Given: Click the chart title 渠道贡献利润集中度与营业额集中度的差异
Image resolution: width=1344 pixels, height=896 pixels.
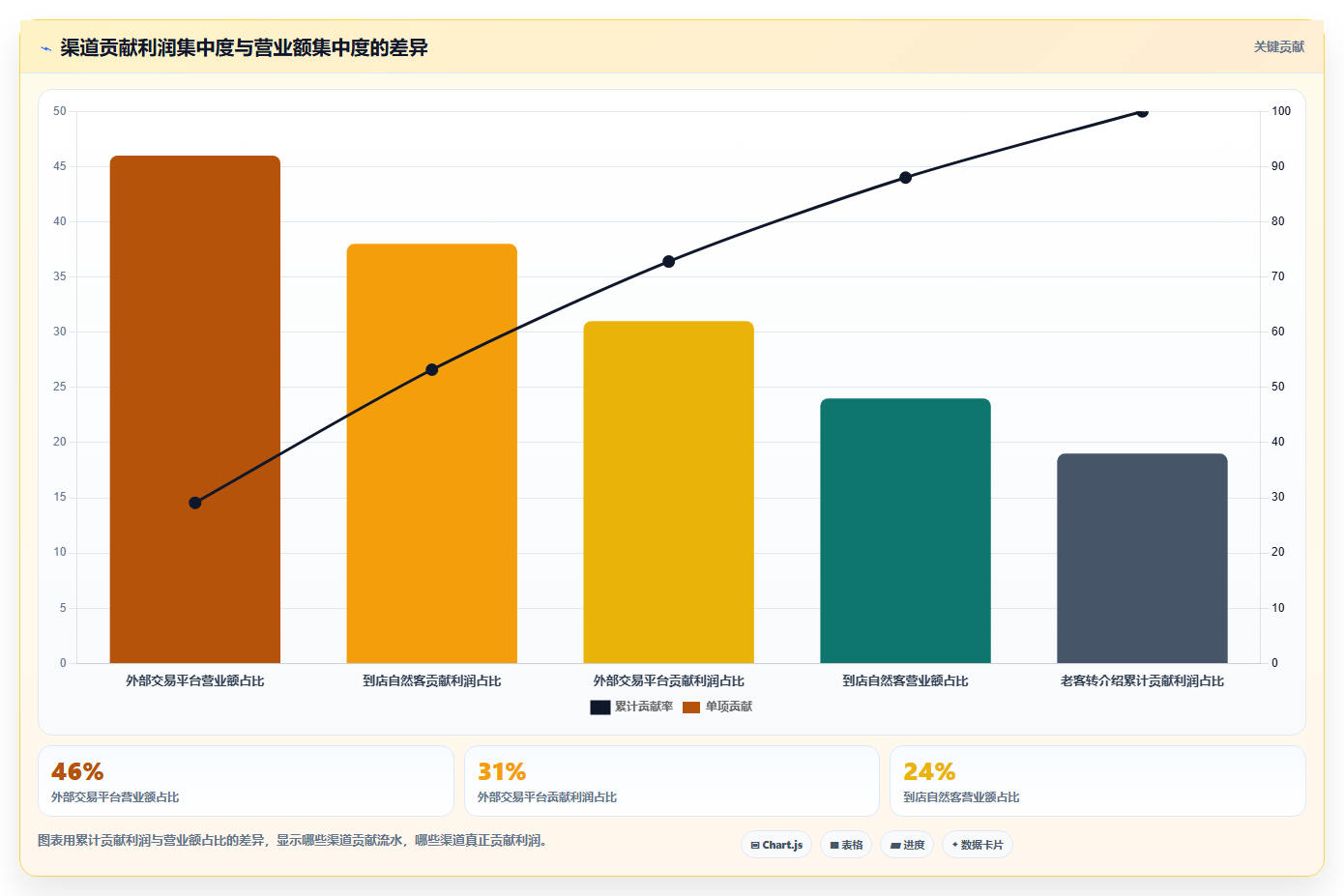Looking at the screenshot, I should [244, 48].
